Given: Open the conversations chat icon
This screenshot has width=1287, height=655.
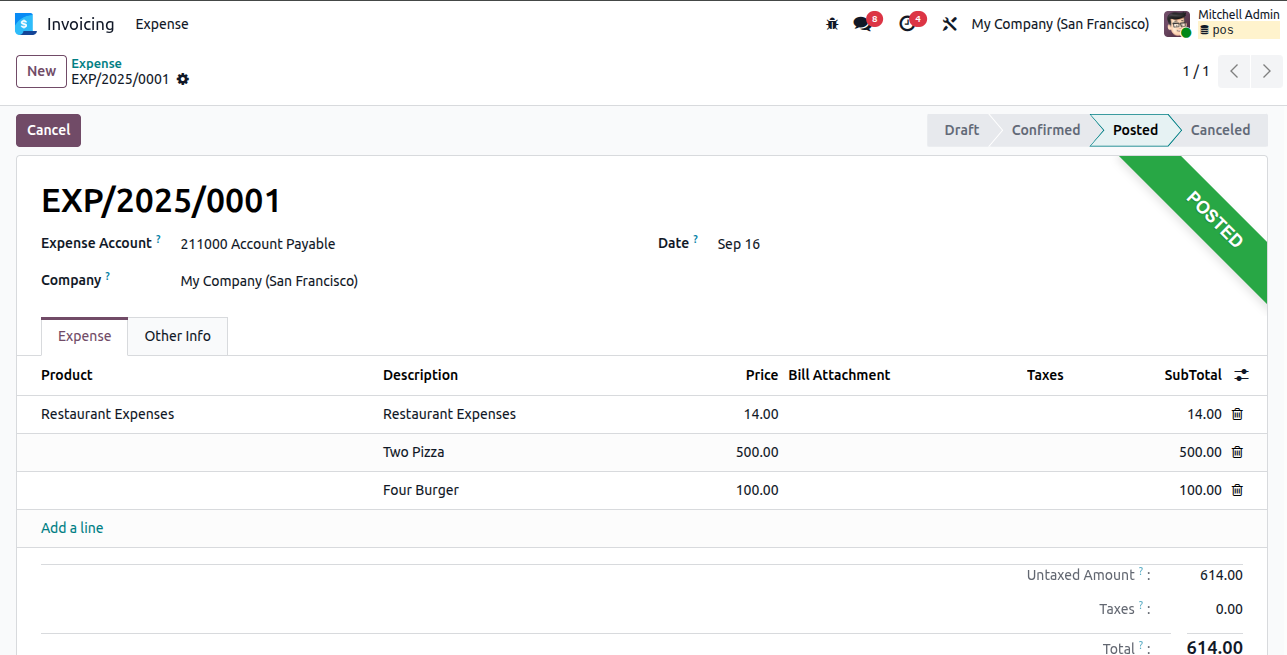Looking at the screenshot, I should pos(862,24).
